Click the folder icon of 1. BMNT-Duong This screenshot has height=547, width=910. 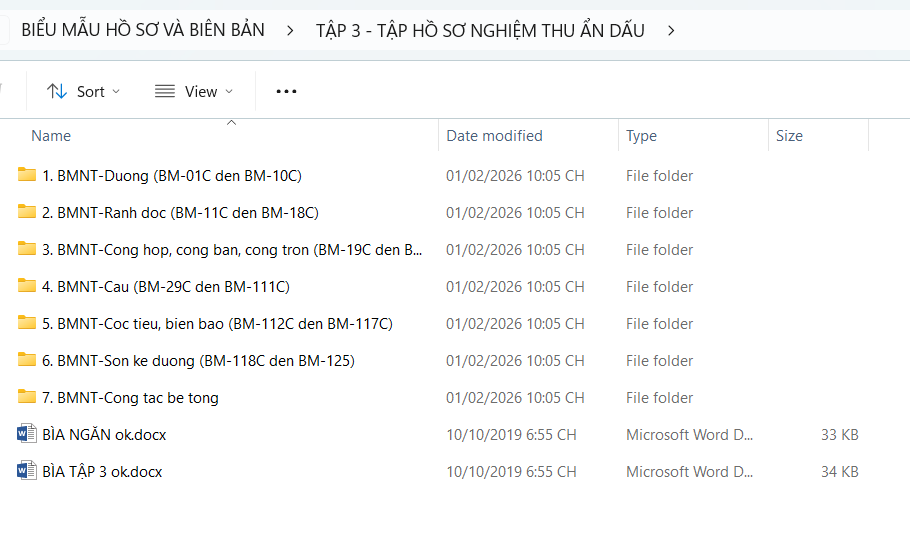pos(27,176)
